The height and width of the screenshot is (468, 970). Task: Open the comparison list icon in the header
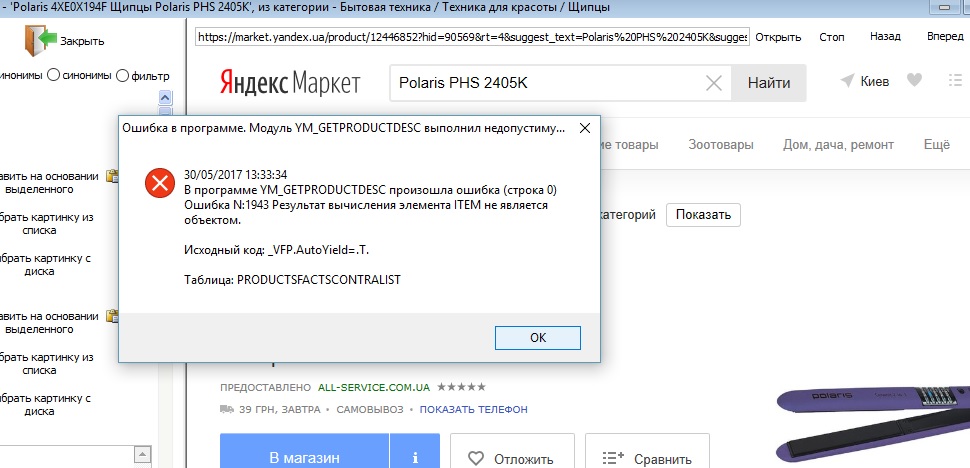point(956,80)
